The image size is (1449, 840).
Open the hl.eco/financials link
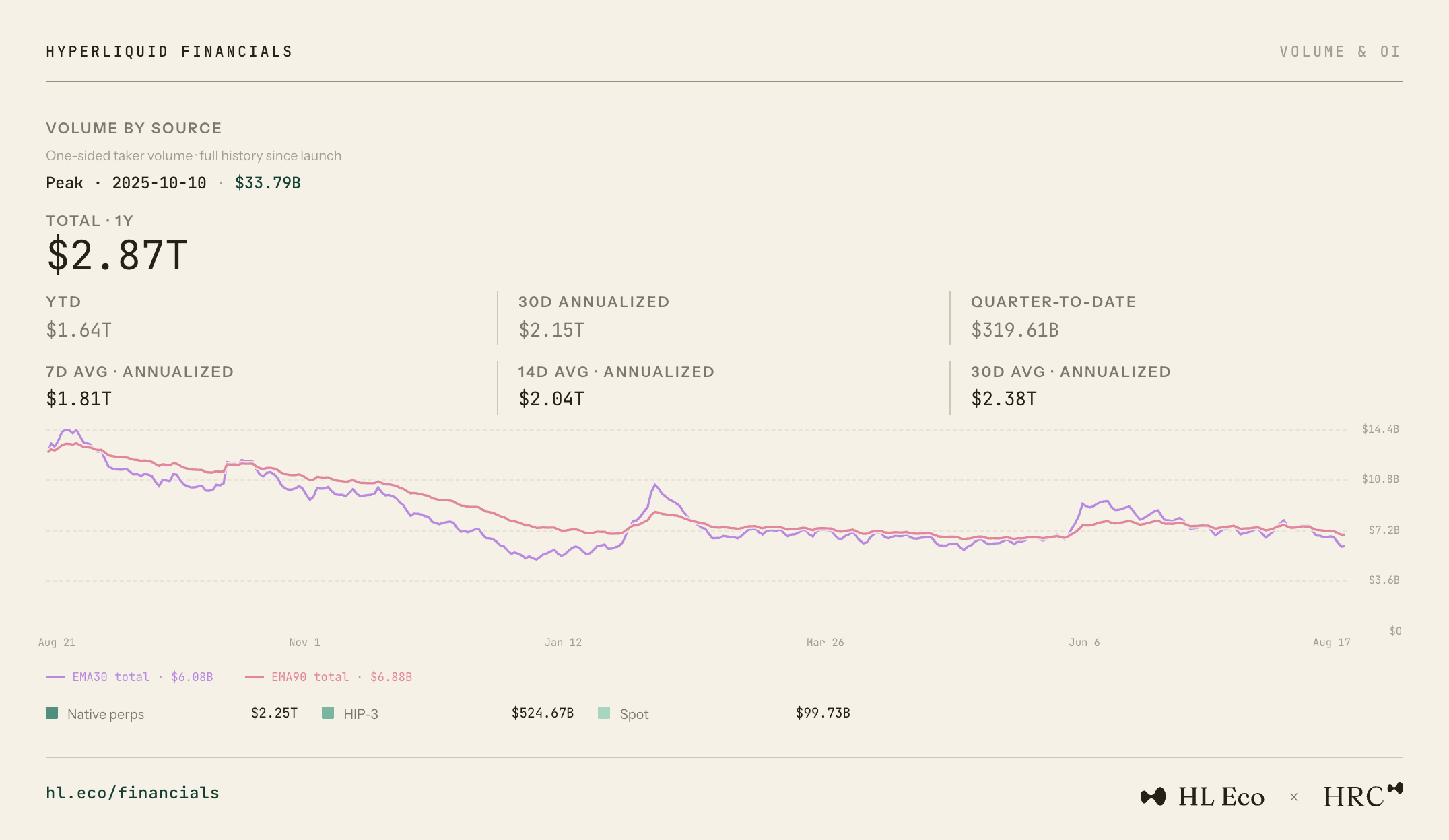pyautogui.click(x=133, y=793)
